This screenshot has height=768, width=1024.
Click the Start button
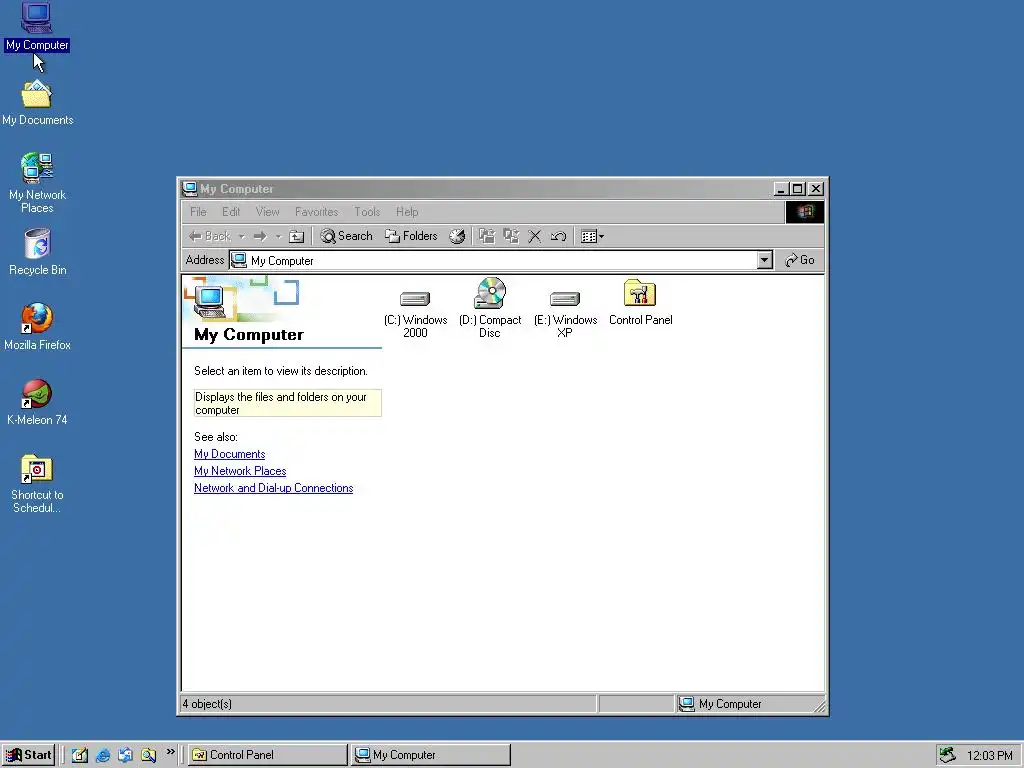point(28,755)
